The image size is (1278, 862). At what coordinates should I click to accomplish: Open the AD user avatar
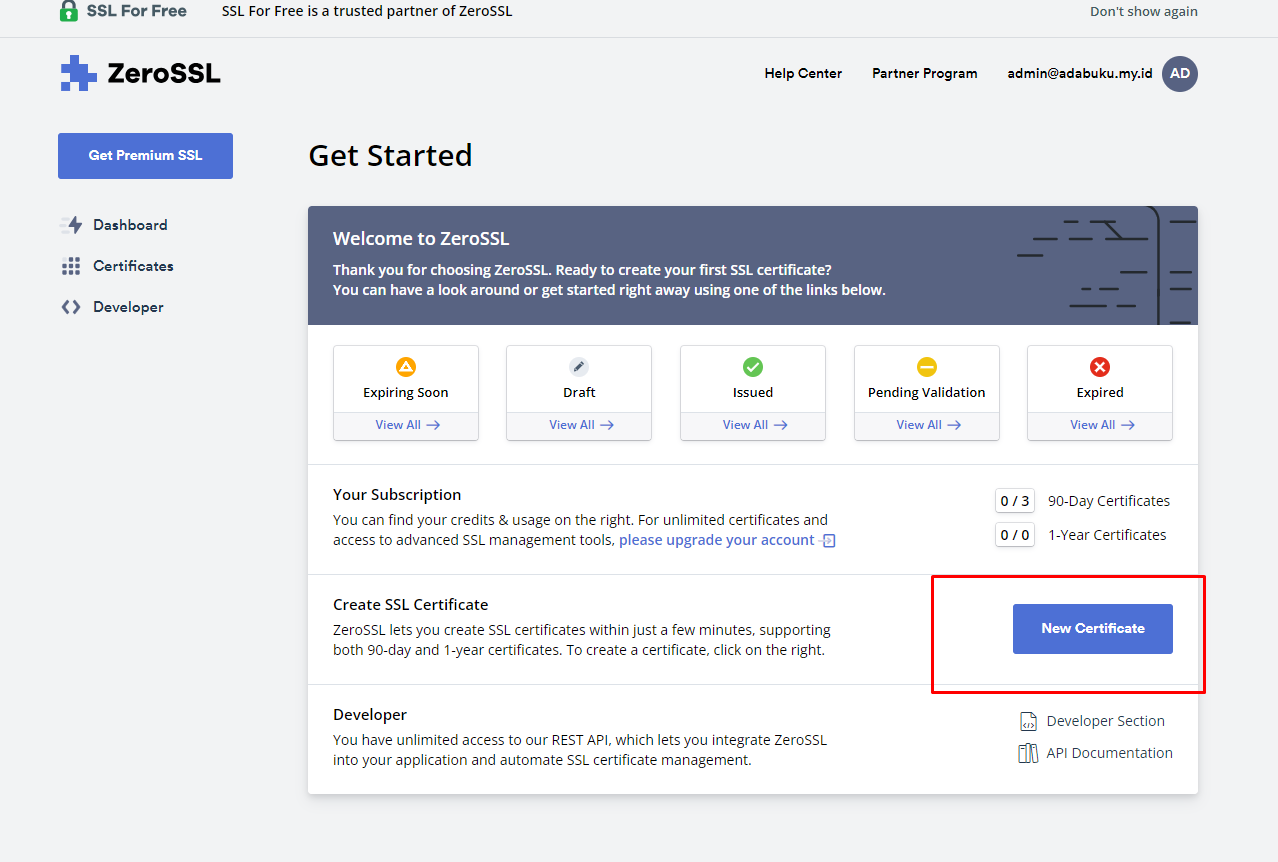click(x=1180, y=73)
